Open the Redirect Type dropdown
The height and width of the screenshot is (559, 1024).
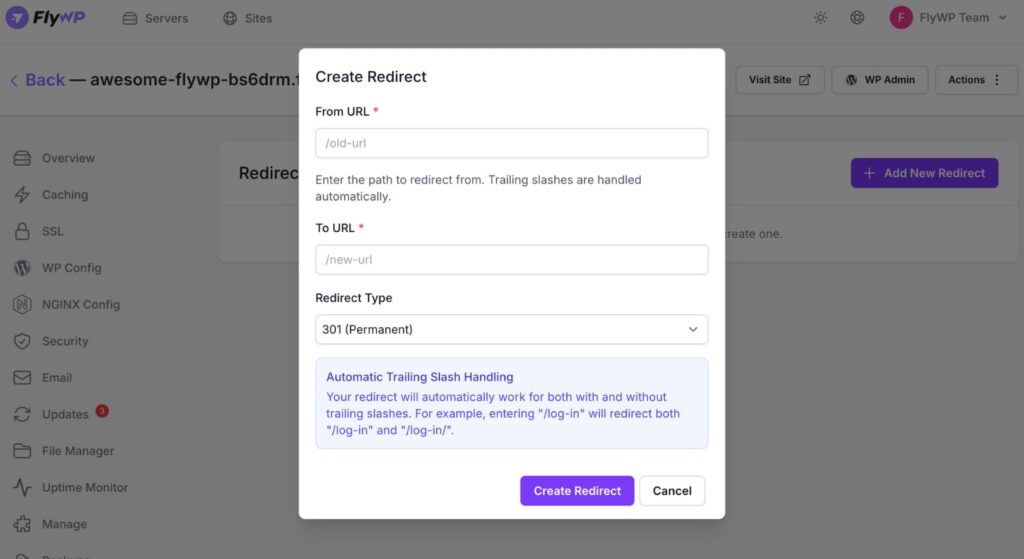tap(511, 329)
